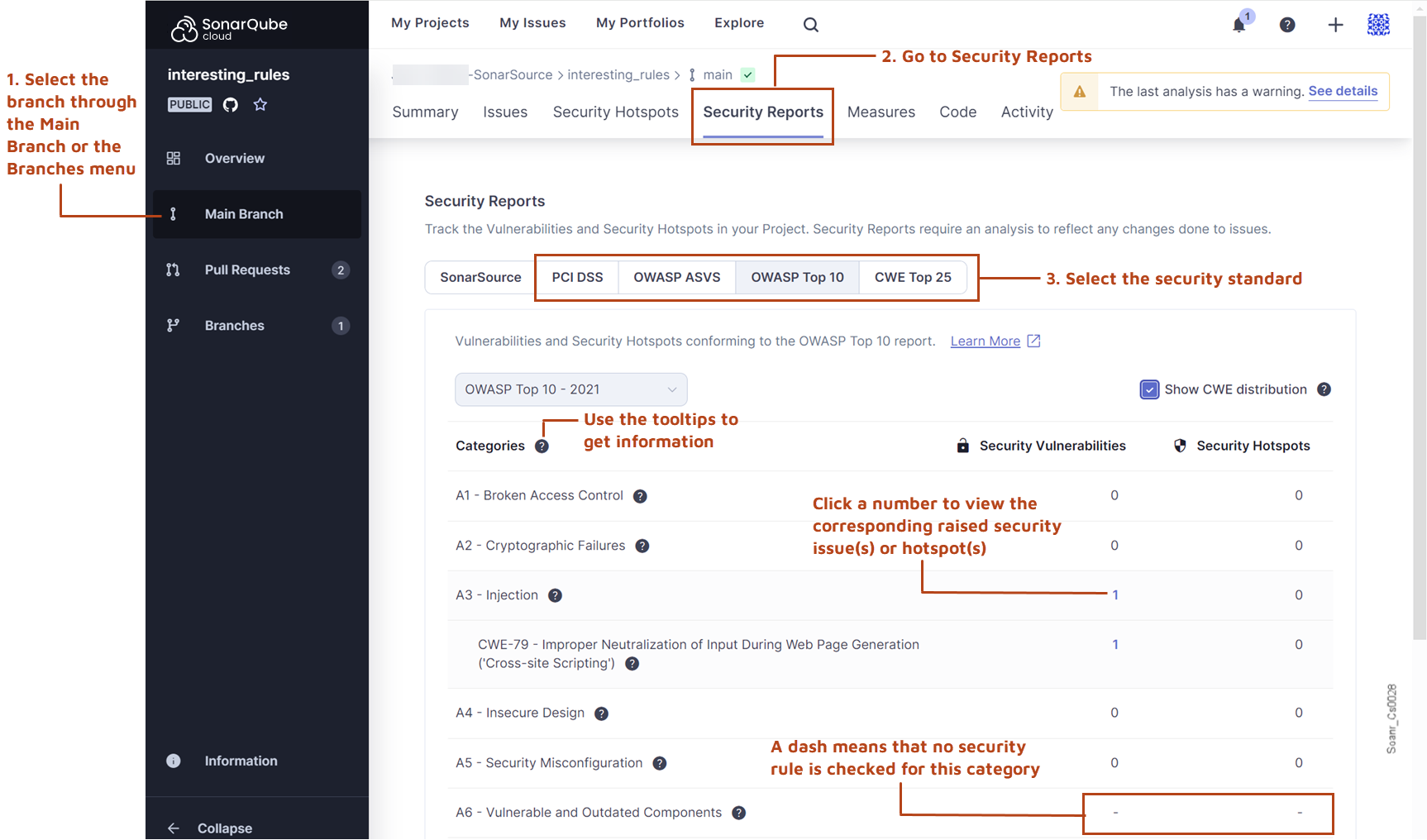Click the plus icon to add a project
This screenshot has width=1427, height=840.
1335,24
